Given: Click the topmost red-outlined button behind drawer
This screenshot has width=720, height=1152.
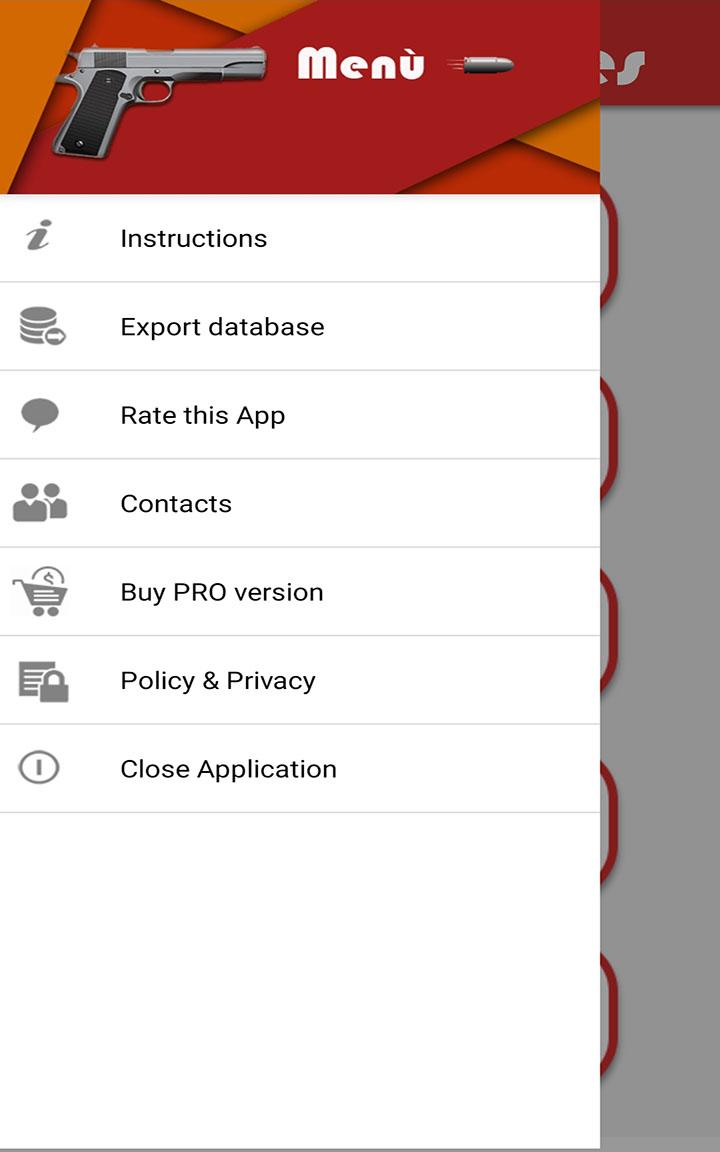Looking at the screenshot, I should pos(608,245).
